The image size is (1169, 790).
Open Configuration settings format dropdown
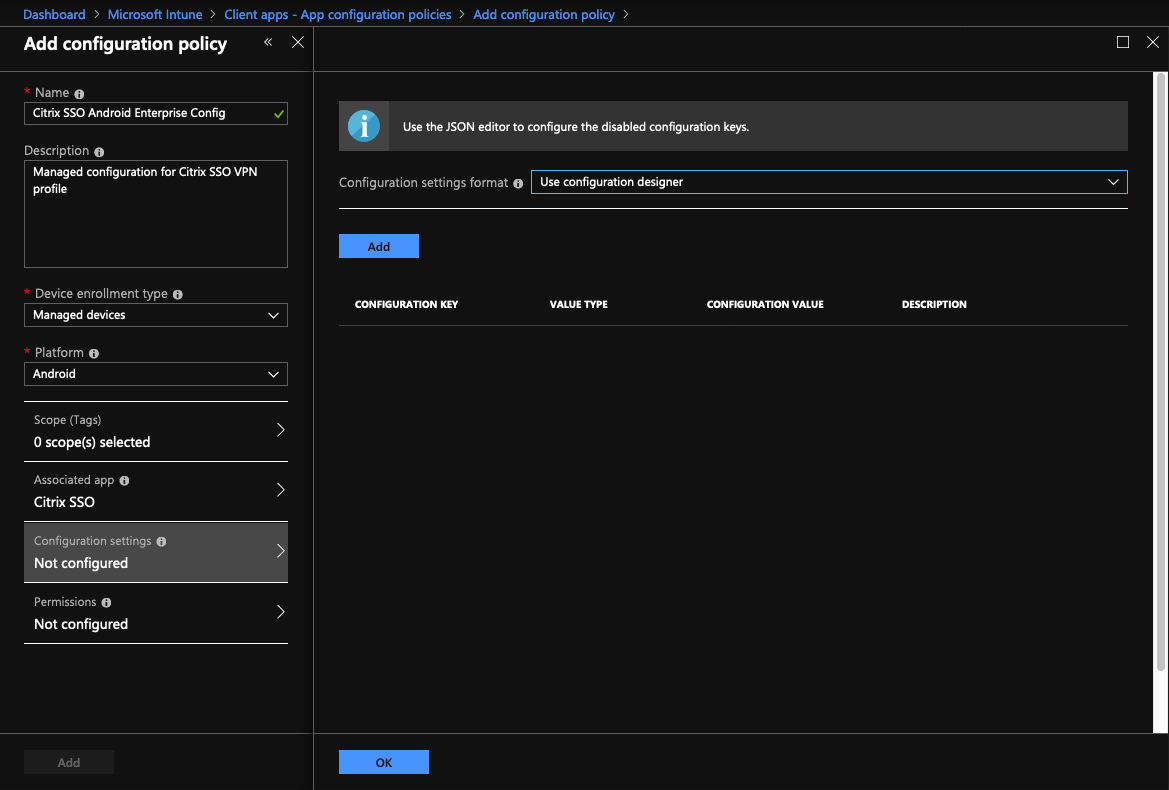coord(828,182)
